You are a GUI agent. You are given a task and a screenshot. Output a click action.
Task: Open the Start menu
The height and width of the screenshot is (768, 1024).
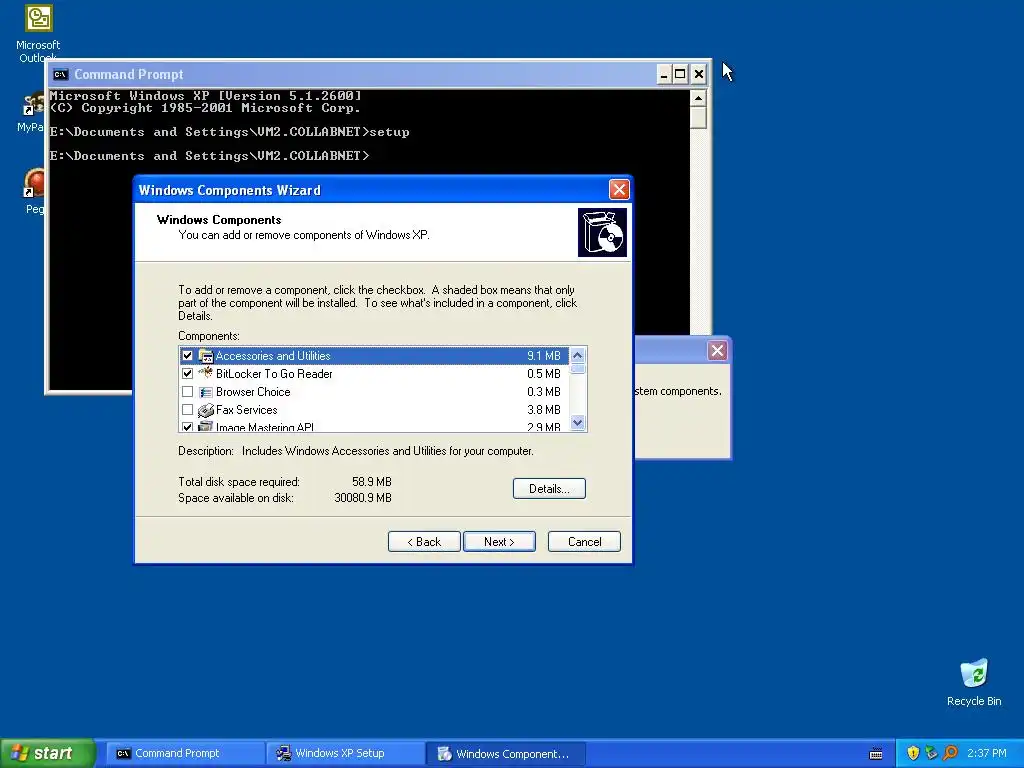tap(48, 753)
